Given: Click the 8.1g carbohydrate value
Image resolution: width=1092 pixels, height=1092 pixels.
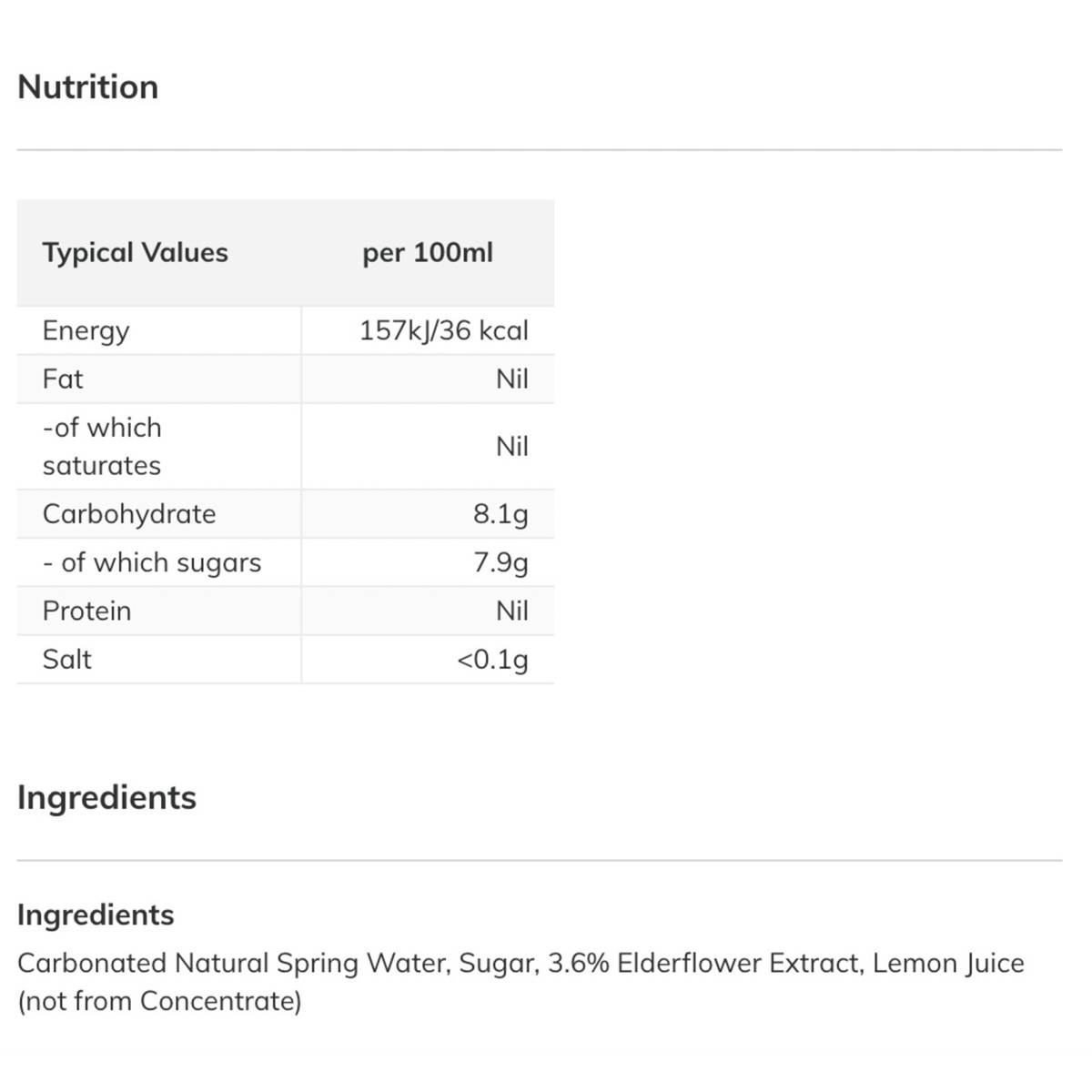Looking at the screenshot, I should tap(500, 514).
